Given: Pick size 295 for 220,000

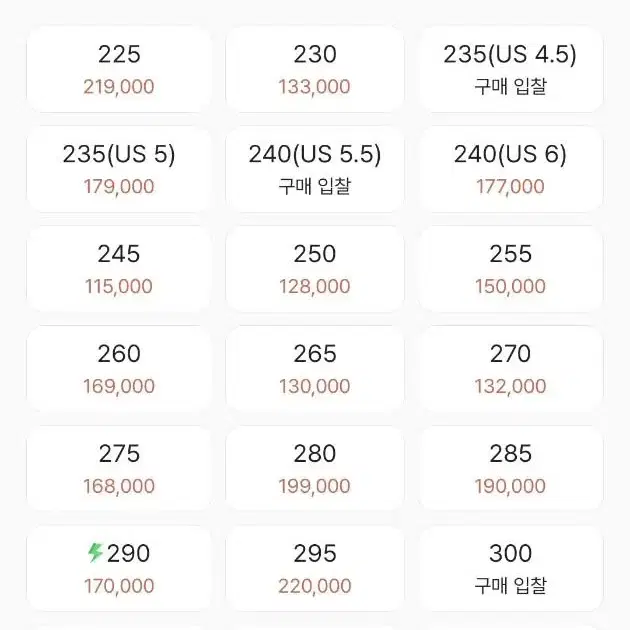Looking at the screenshot, I should 315,569.
